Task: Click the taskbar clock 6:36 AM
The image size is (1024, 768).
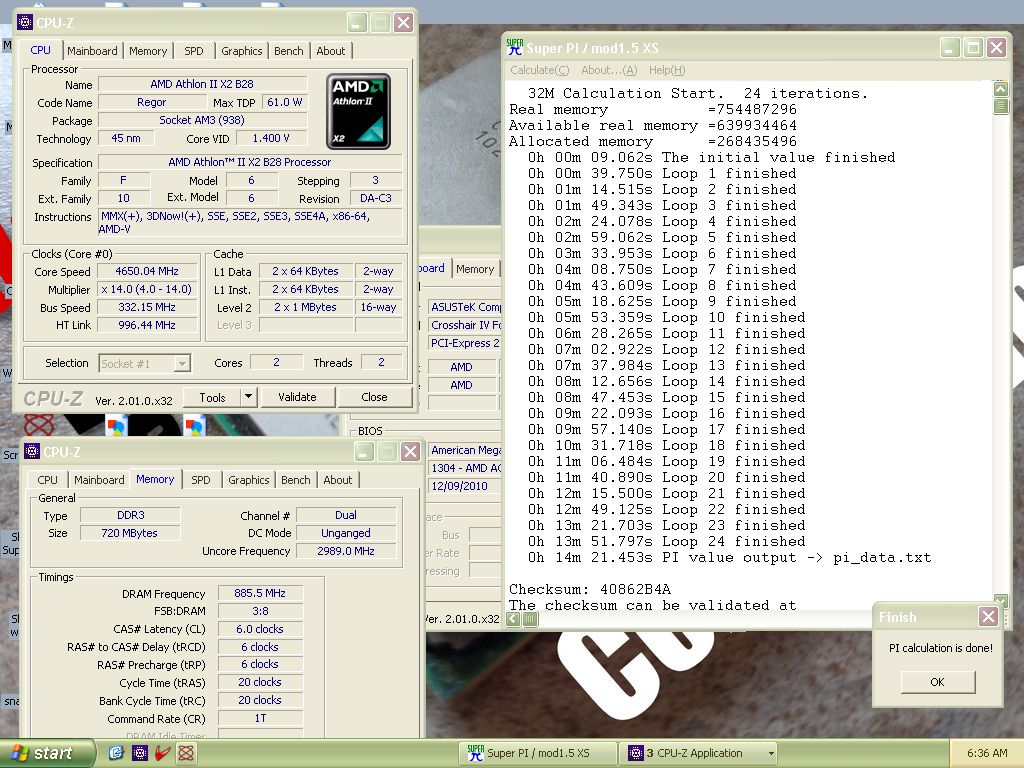Action: pos(987,753)
